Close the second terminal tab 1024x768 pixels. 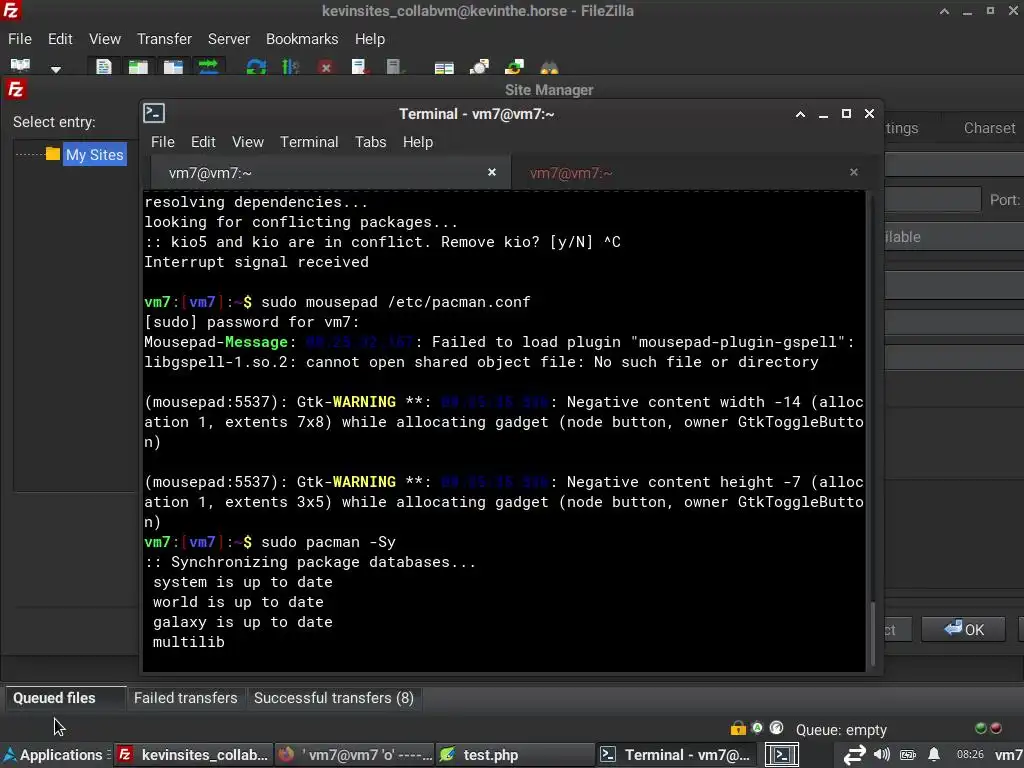point(854,172)
